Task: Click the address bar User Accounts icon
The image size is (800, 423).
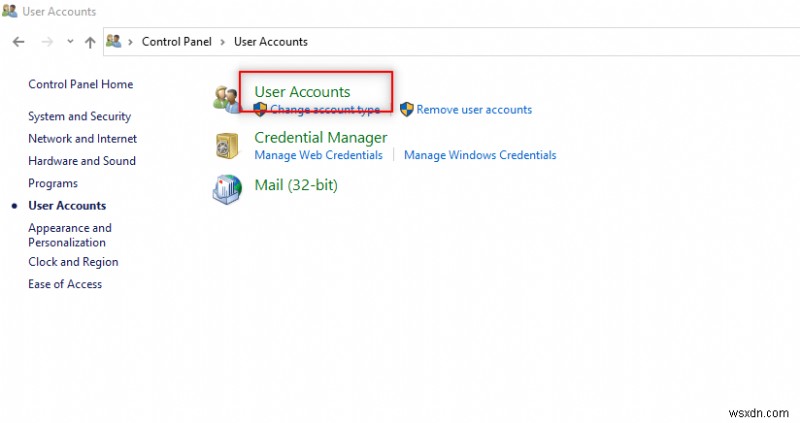Action: (113, 42)
